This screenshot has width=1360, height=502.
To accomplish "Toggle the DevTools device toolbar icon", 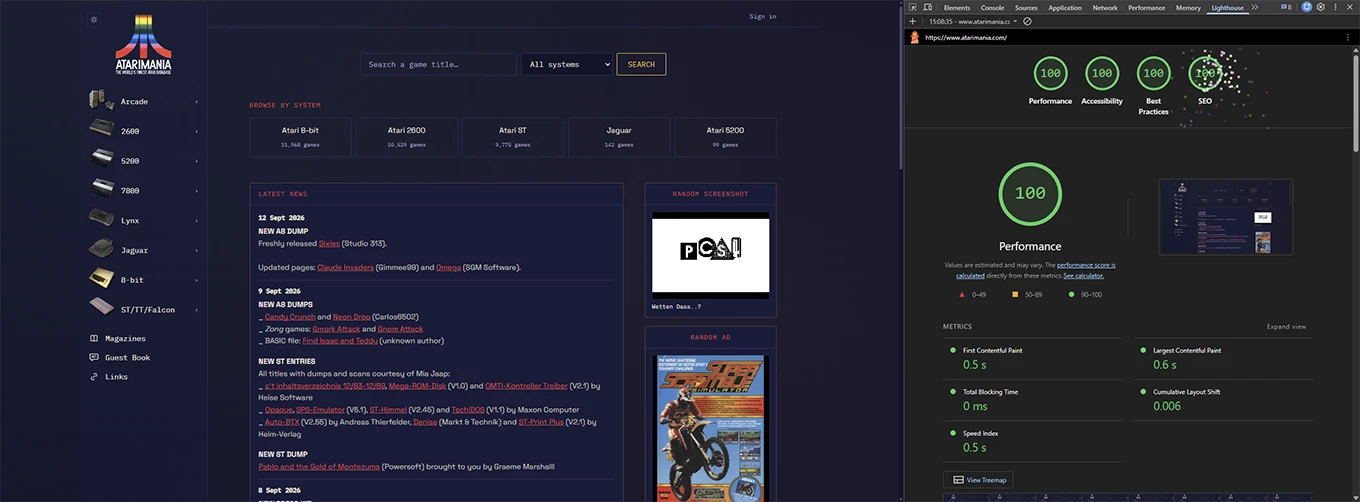I will (x=929, y=7).
